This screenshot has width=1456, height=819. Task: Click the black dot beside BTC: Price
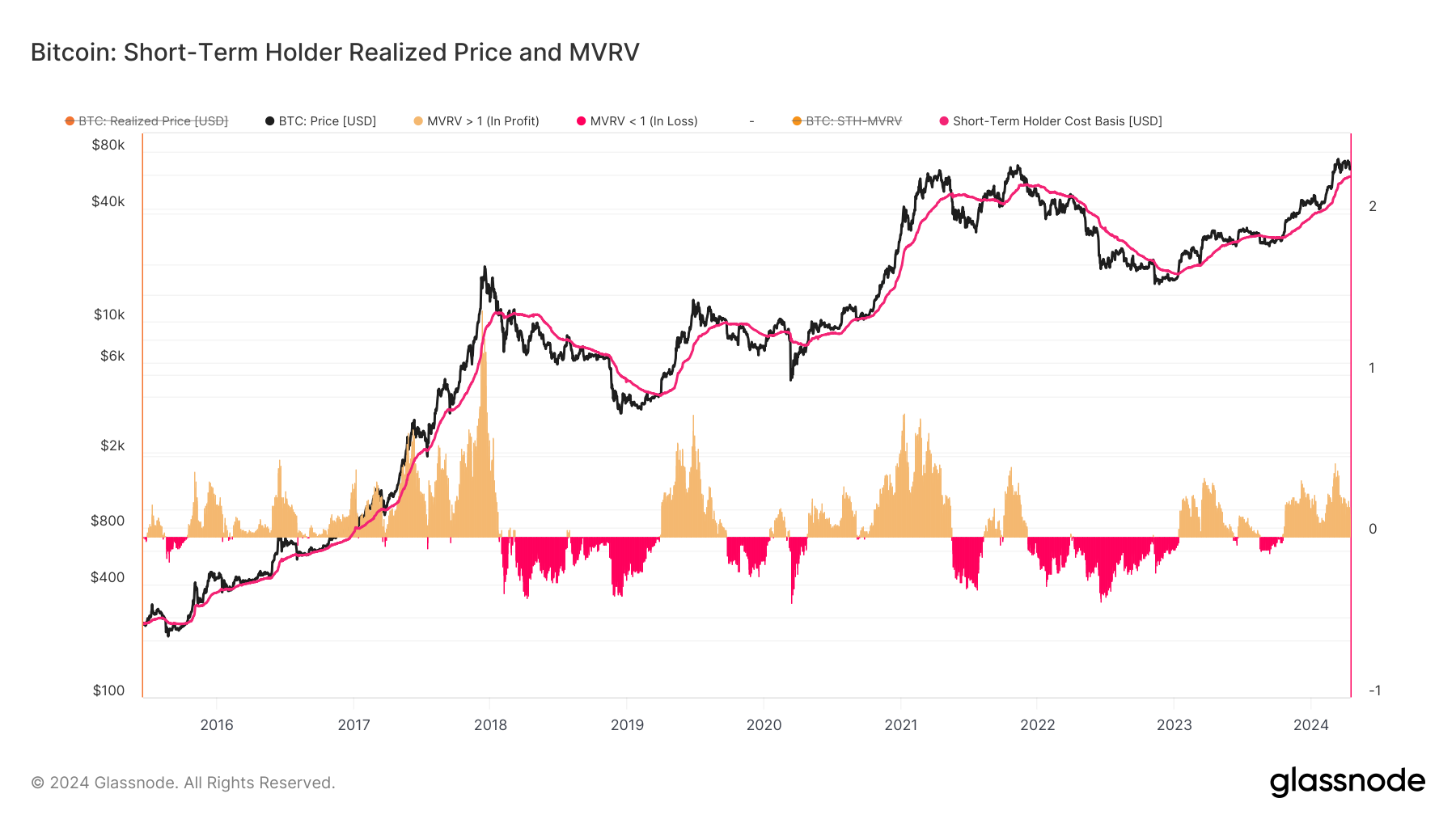tap(270, 121)
